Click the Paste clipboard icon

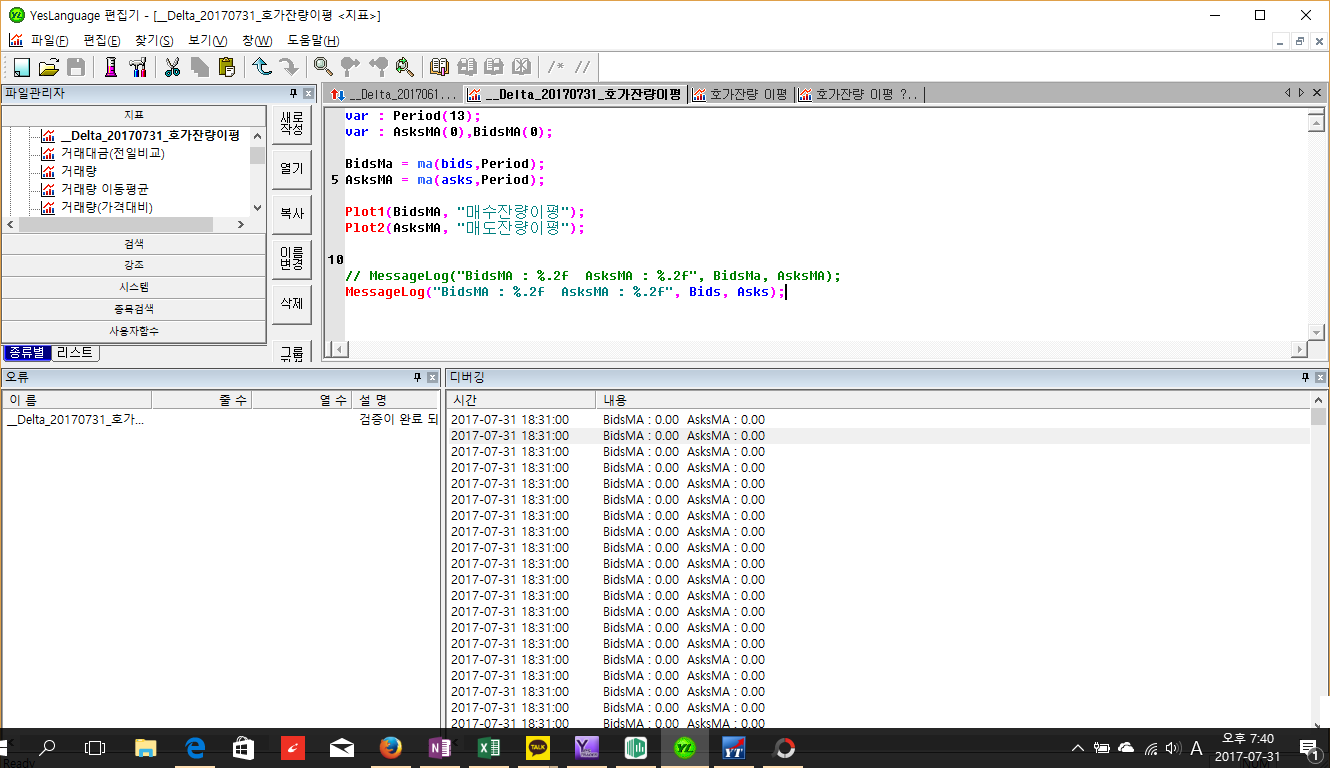[226, 67]
